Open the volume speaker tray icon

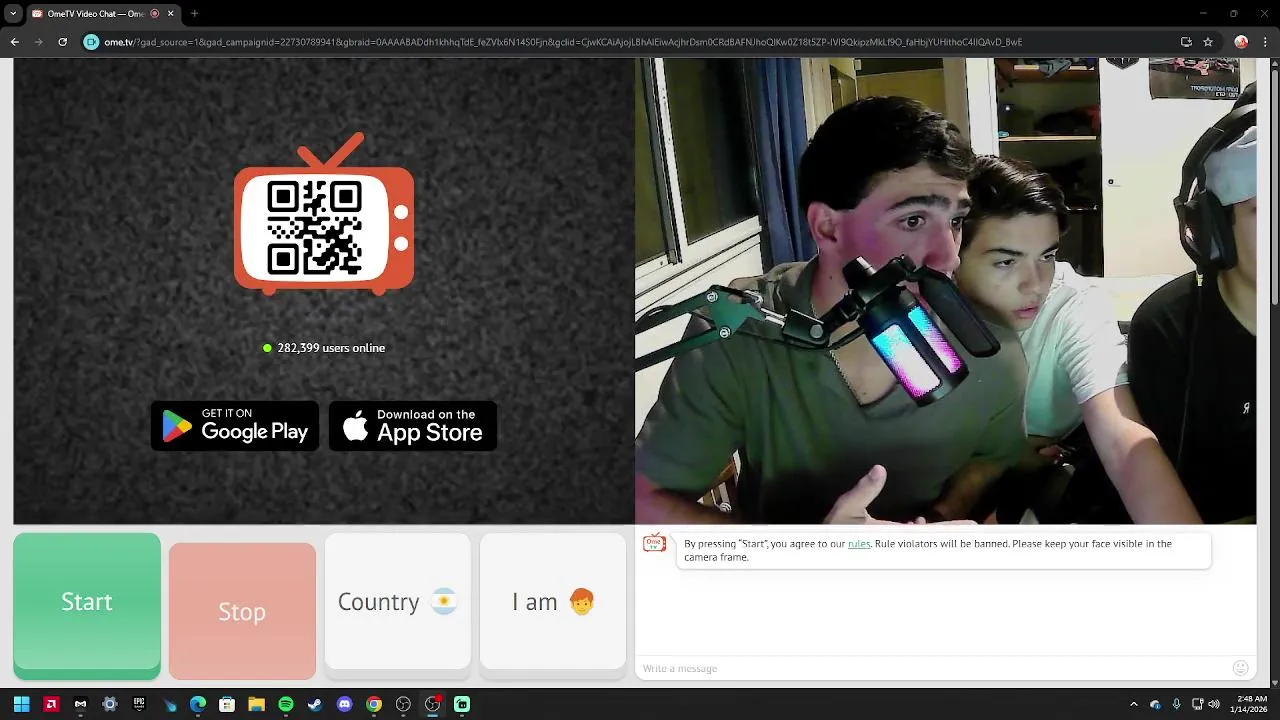point(1214,704)
